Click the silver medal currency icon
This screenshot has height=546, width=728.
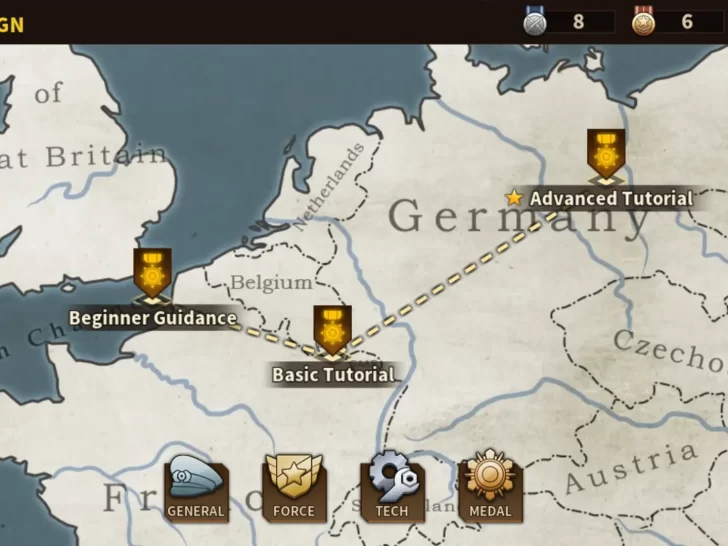[535, 21]
